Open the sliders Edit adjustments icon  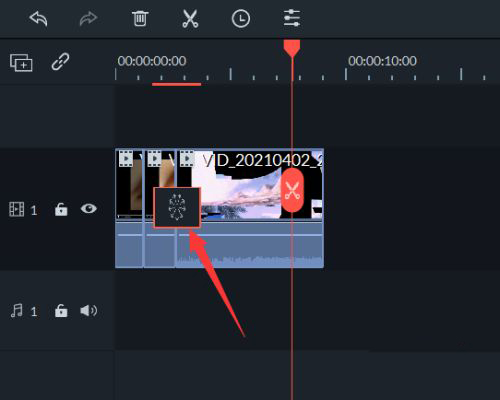click(292, 18)
